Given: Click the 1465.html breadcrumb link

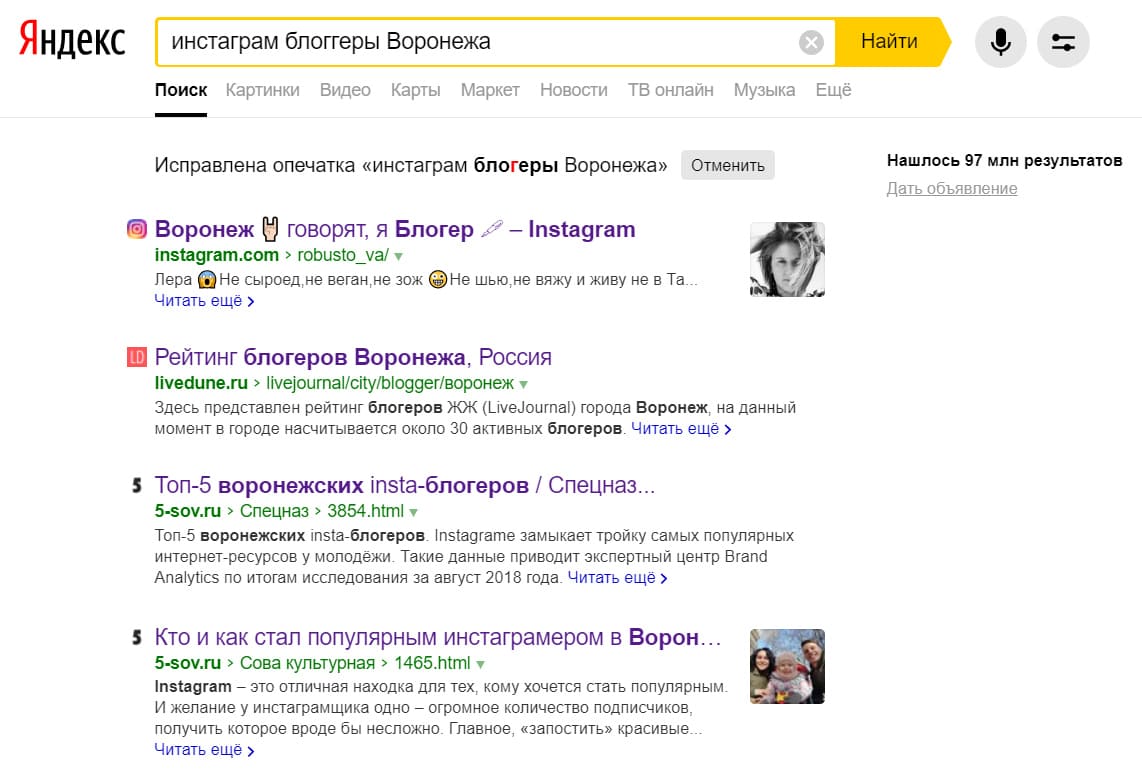Looking at the screenshot, I should 433,664.
